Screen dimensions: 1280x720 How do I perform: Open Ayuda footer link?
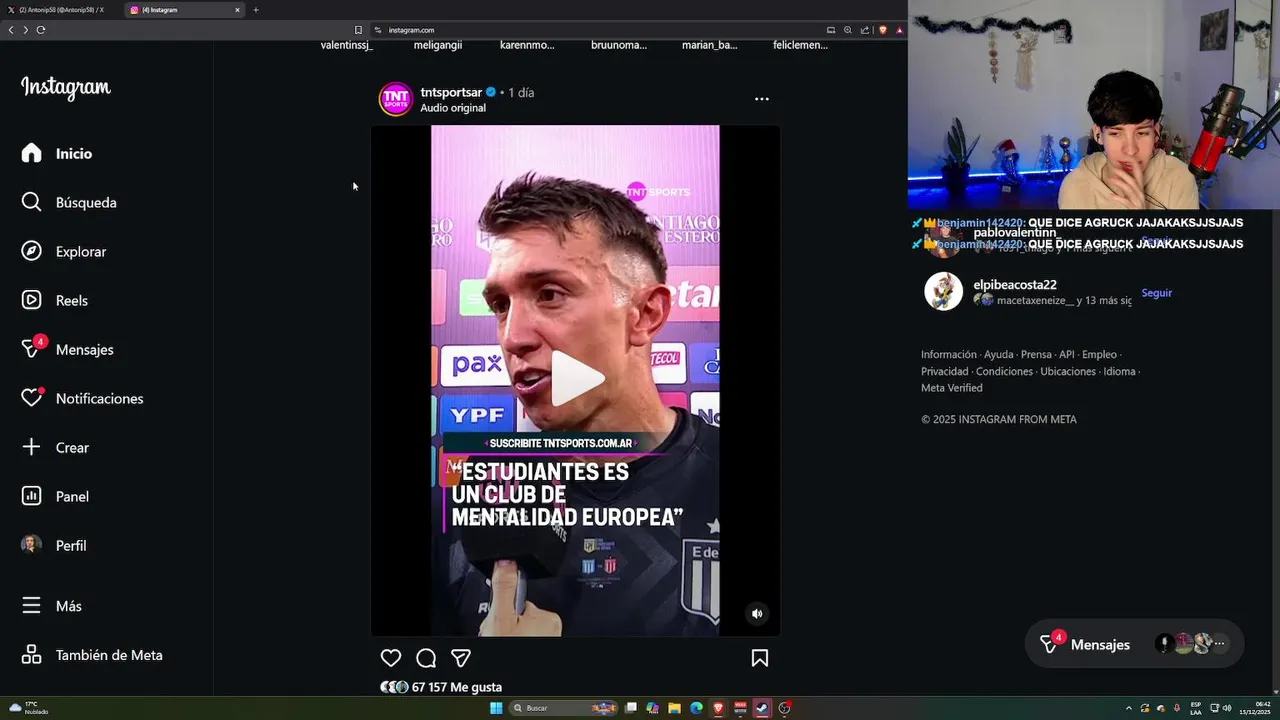[x=999, y=355]
